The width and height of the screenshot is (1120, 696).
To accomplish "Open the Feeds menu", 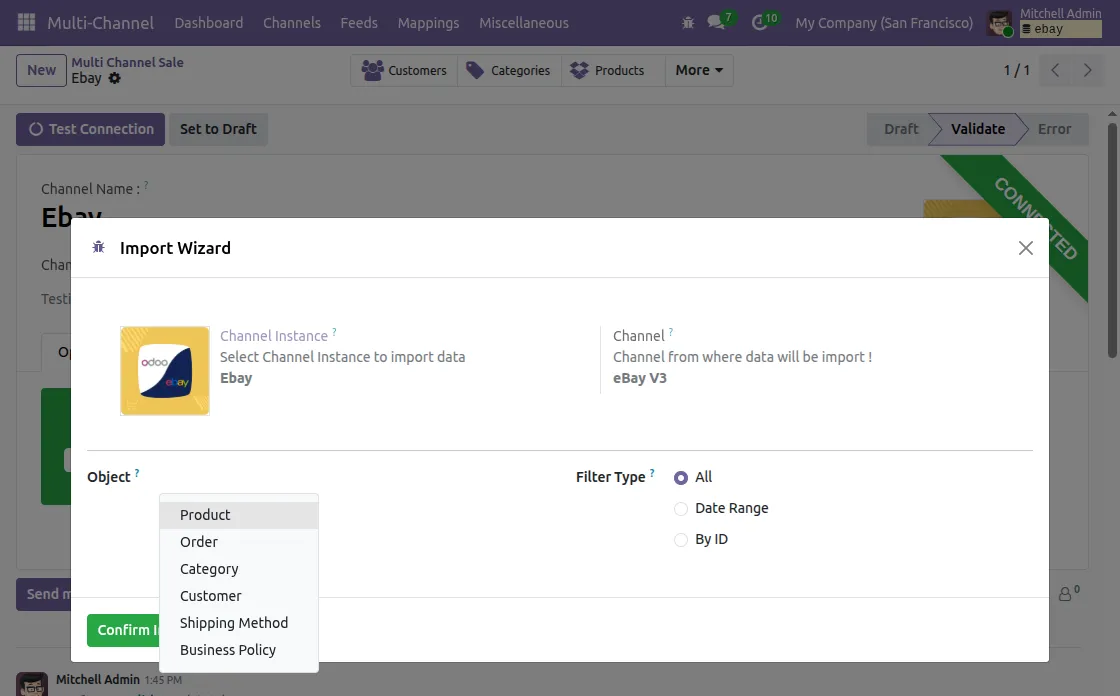I will point(359,23).
